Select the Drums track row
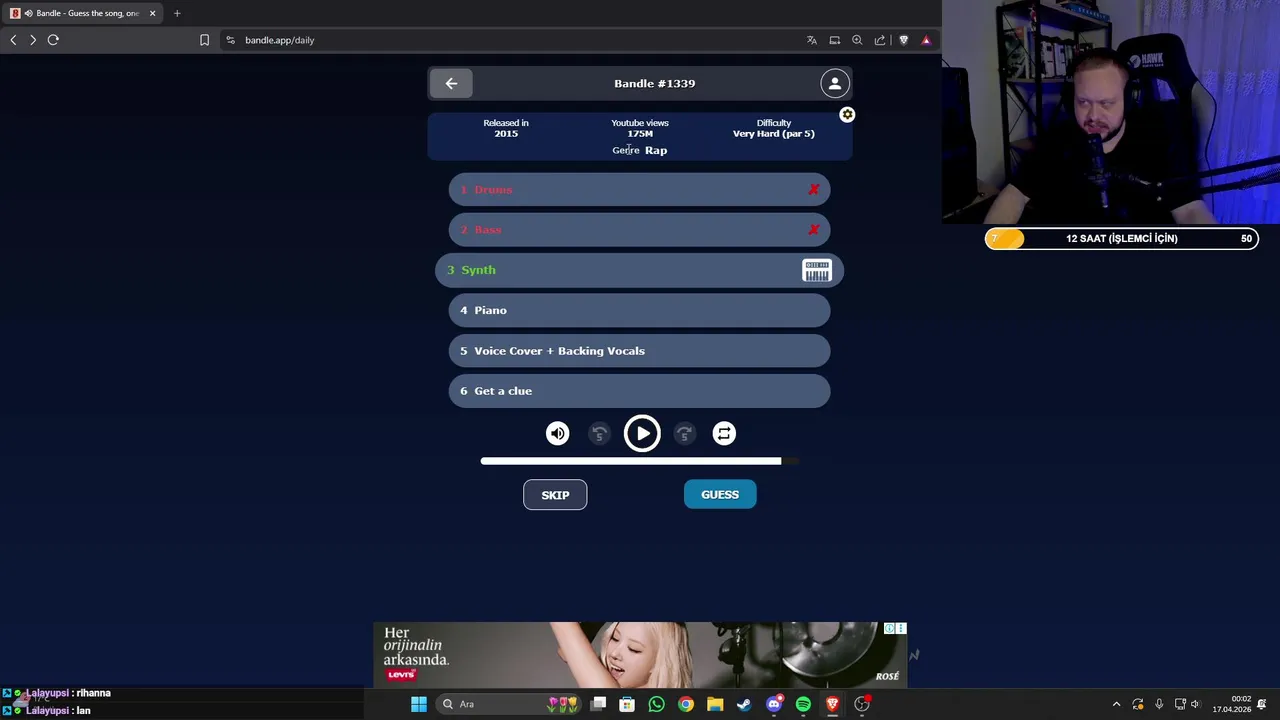1280x720 pixels. [640, 190]
